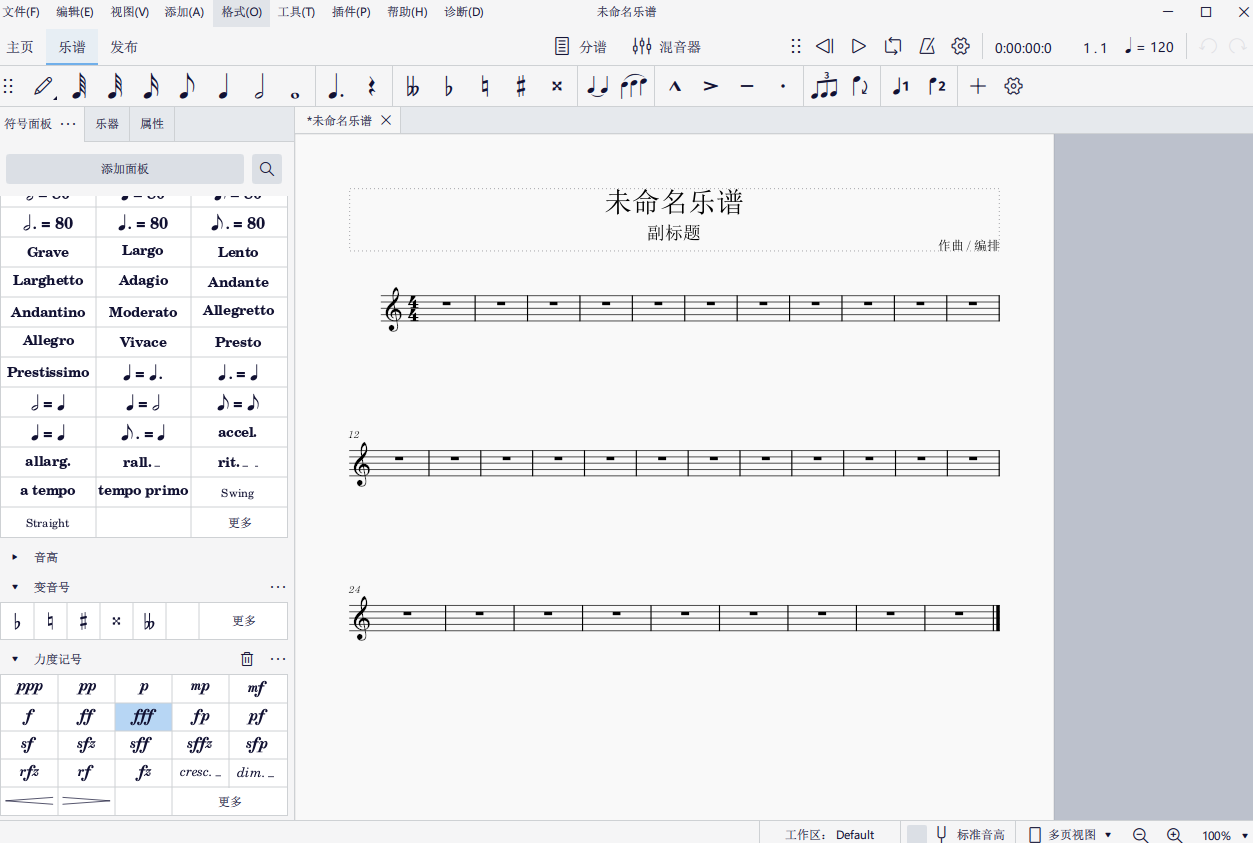The height and width of the screenshot is (843, 1253).
Task: Select the eighth note duration
Action: (x=186, y=87)
